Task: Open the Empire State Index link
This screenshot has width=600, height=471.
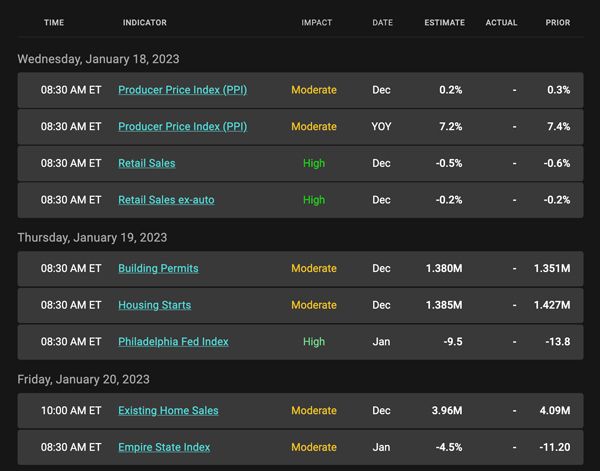Action: pos(164,447)
